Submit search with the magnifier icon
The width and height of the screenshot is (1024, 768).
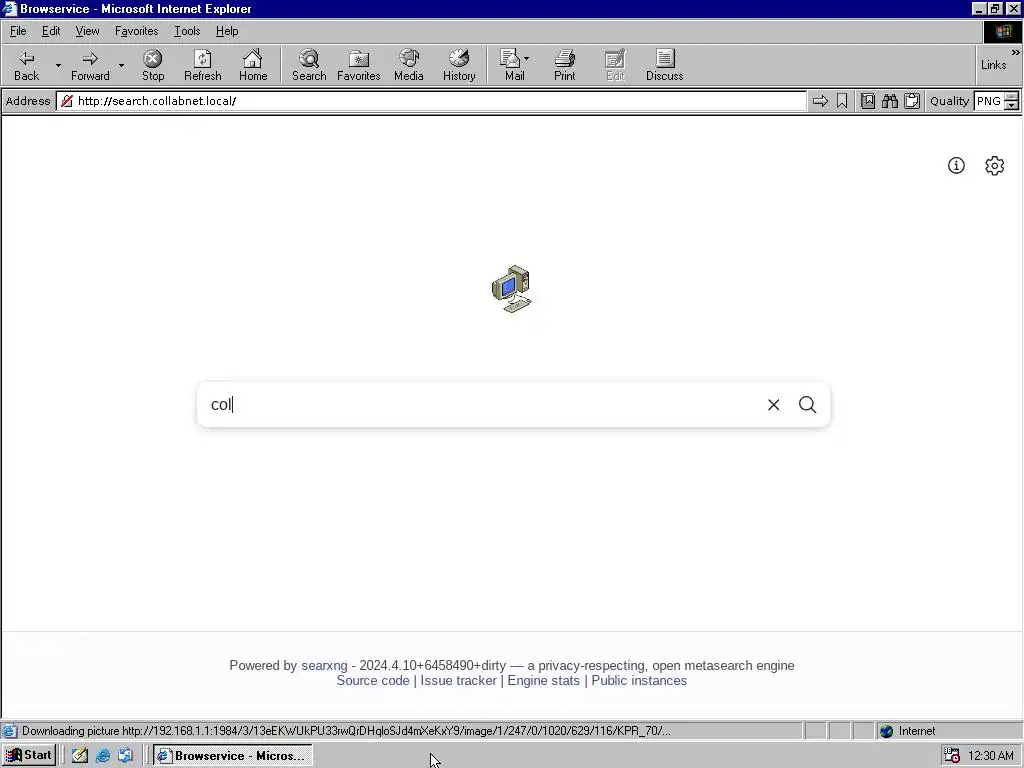[x=807, y=405]
